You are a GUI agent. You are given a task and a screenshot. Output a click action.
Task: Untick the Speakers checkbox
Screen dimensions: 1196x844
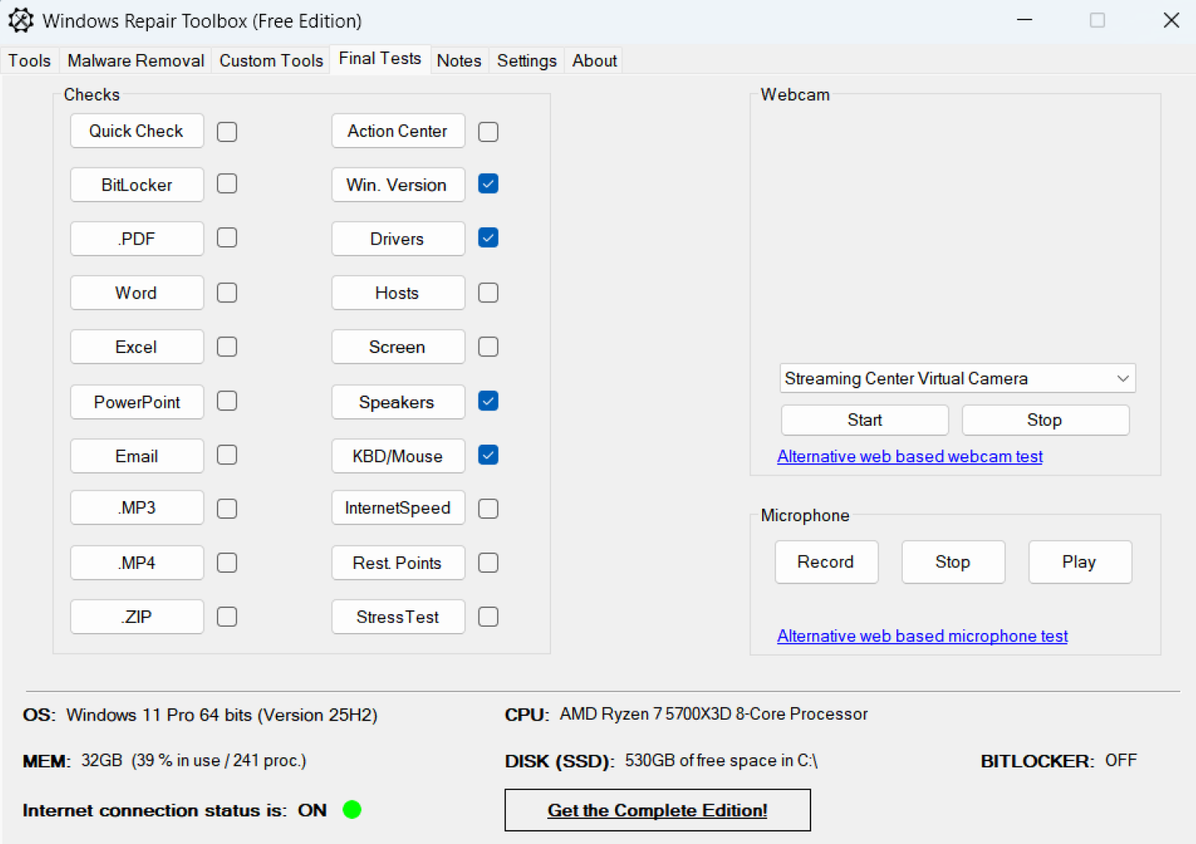(x=488, y=401)
